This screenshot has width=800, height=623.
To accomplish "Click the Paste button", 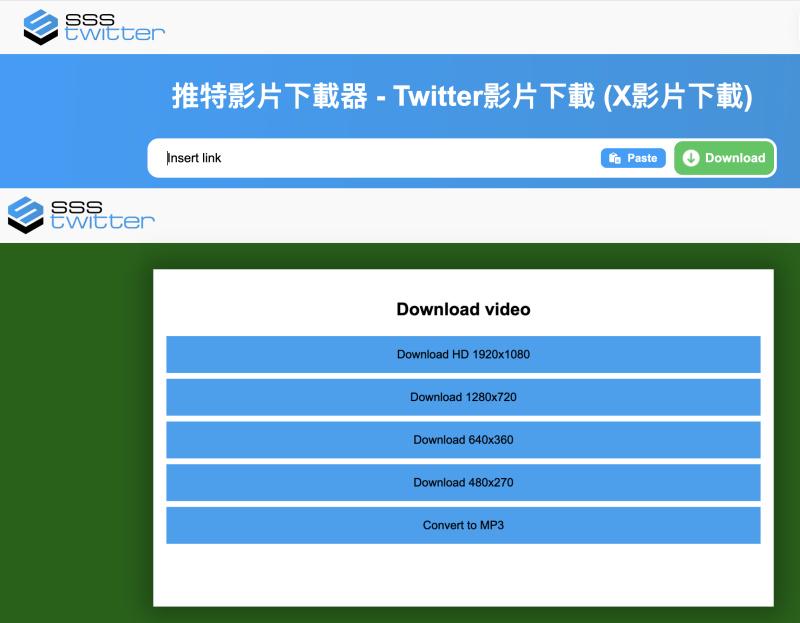I will 632,158.
